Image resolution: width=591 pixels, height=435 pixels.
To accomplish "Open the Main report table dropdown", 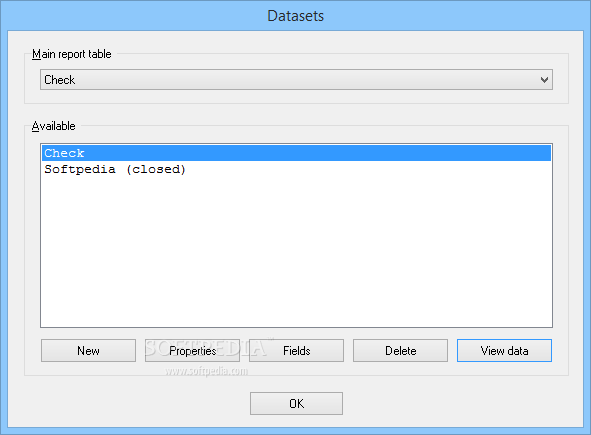I will pyautogui.click(x=296, y=80).
